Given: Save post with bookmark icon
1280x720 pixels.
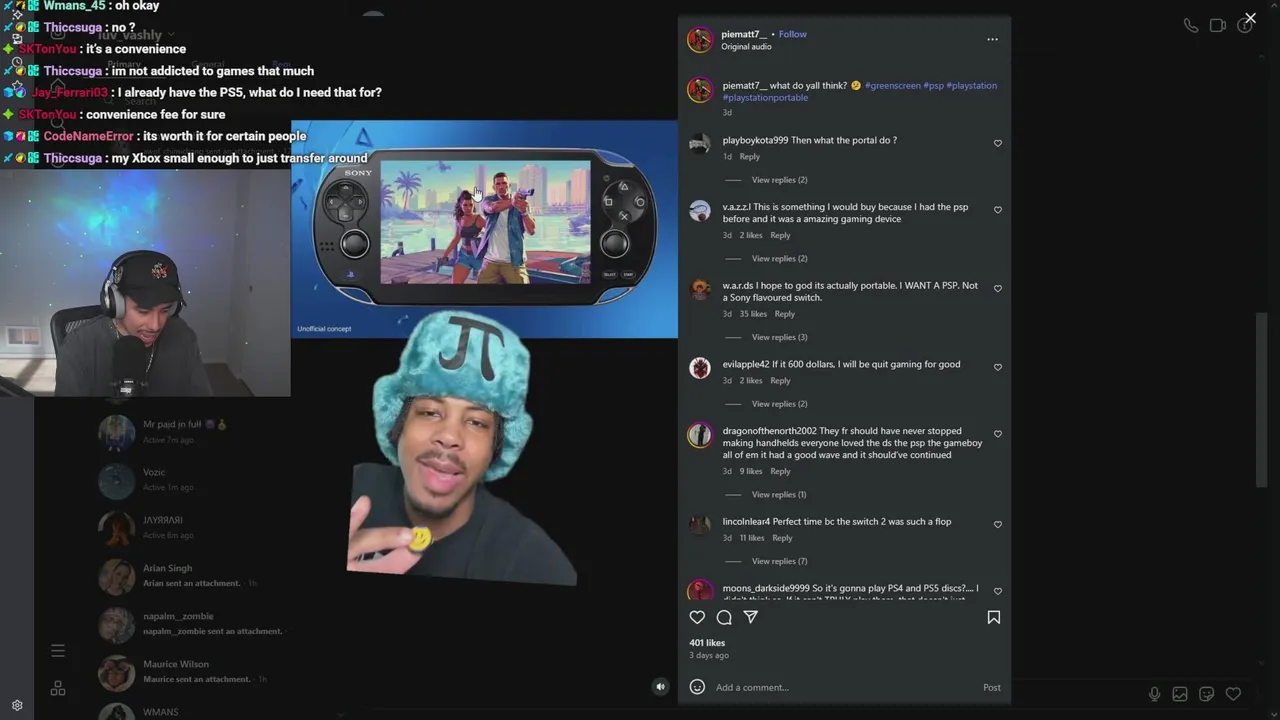Looking at the screenshot, I should [994, 617].
